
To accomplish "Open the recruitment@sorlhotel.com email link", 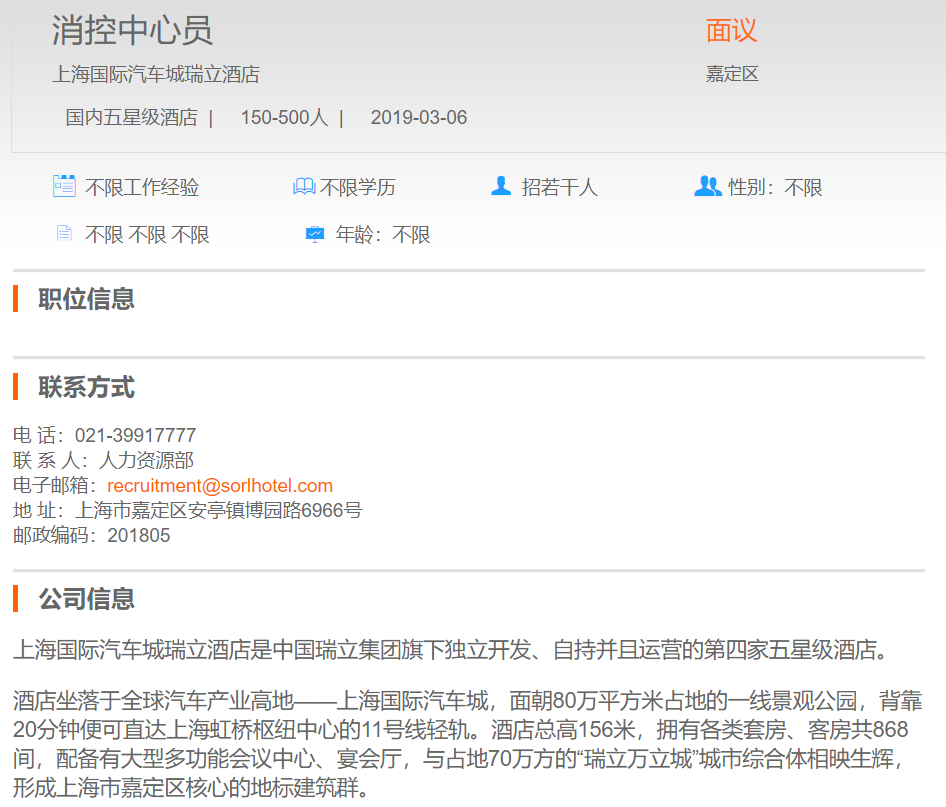I will 219,486.
